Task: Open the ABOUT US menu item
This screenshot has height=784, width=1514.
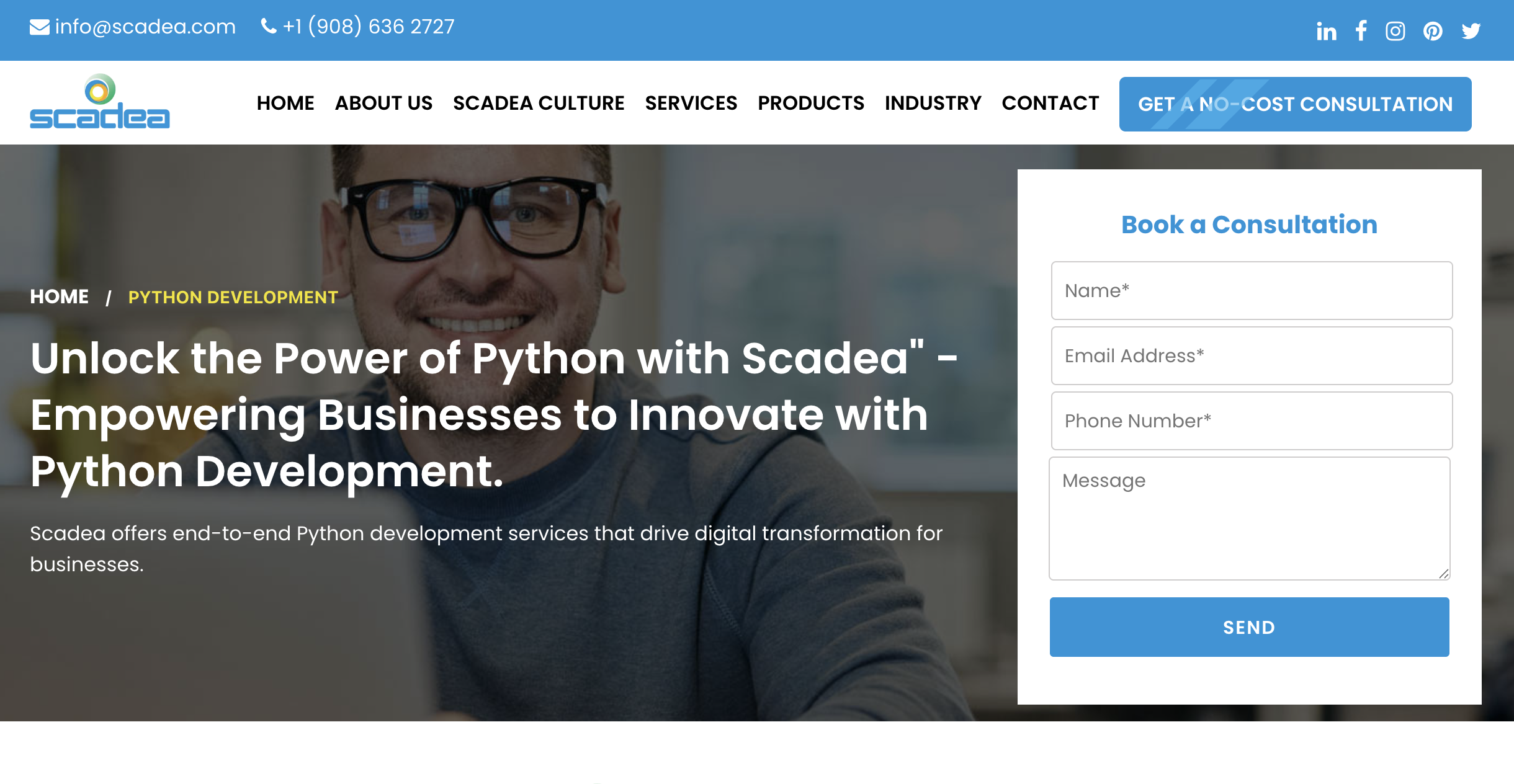Action: click(x=383, y=103)
